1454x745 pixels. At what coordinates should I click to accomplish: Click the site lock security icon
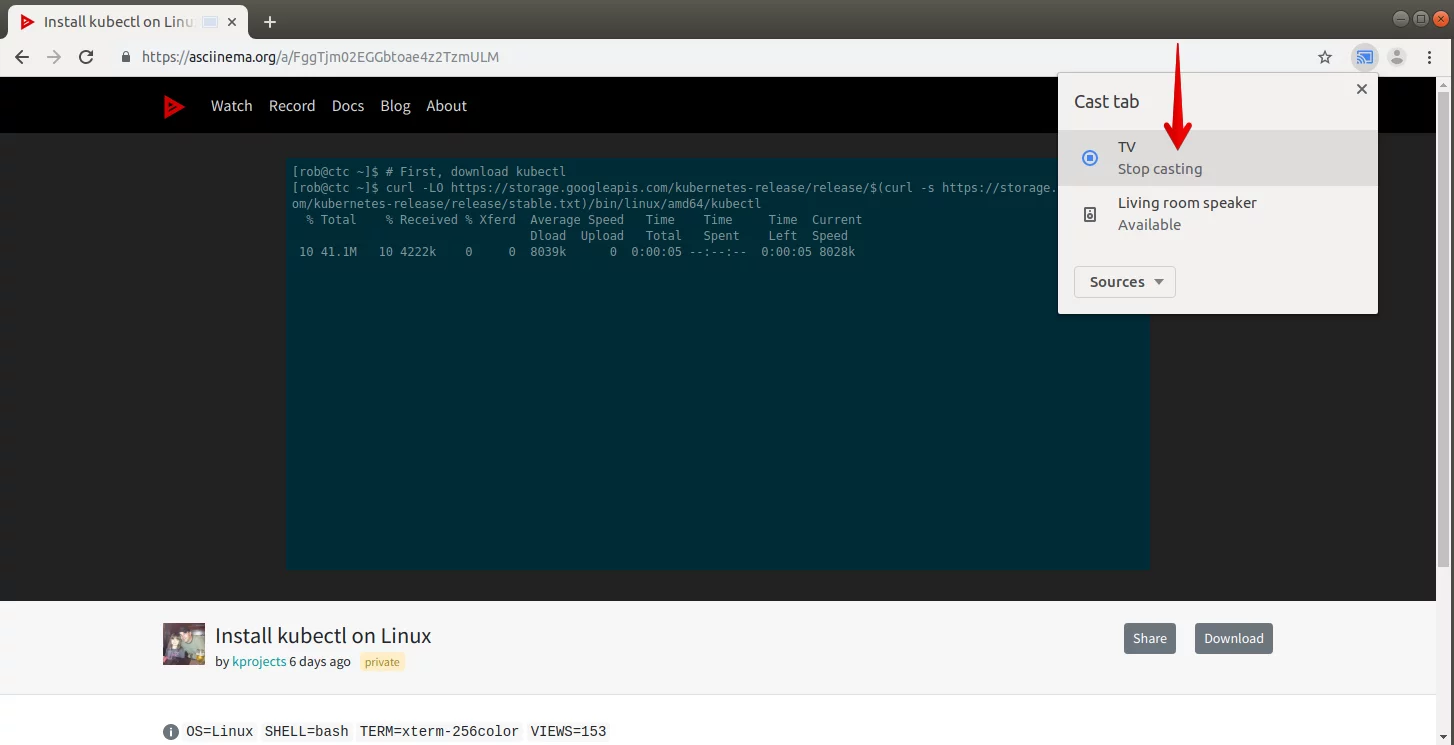(x=126, y=57)
